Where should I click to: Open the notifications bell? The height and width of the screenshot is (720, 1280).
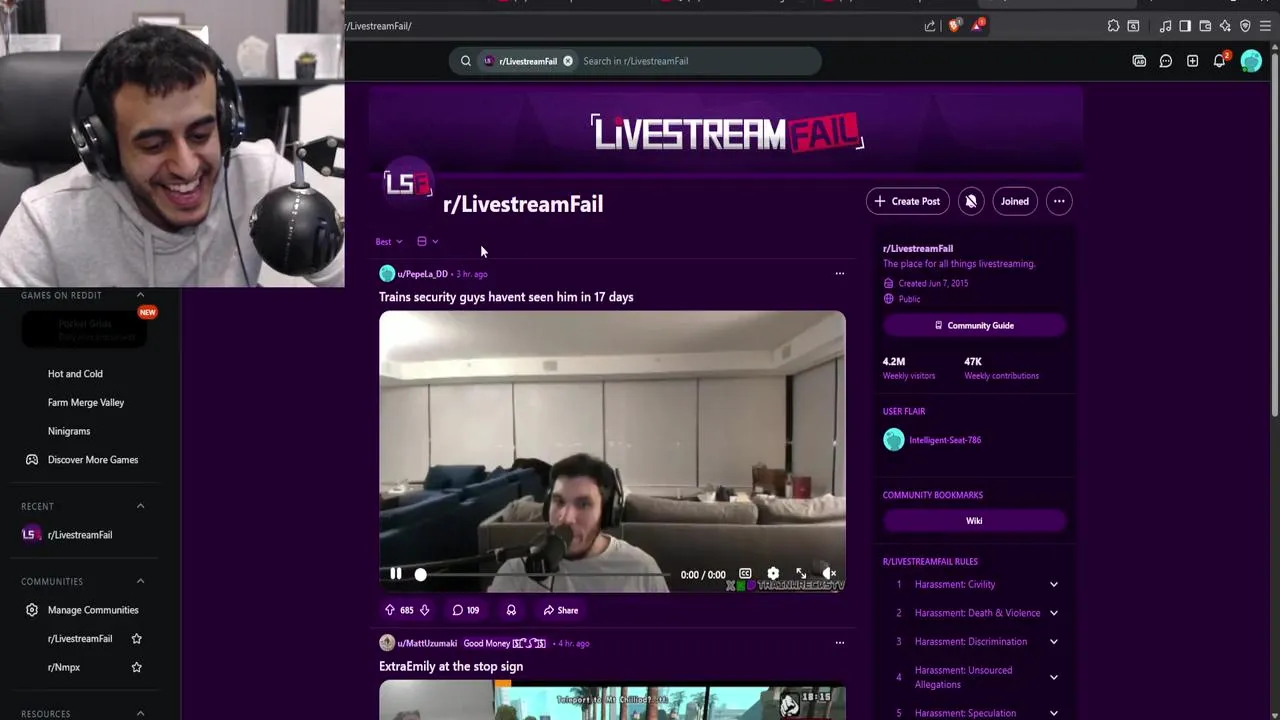(x=1219, y=61)
